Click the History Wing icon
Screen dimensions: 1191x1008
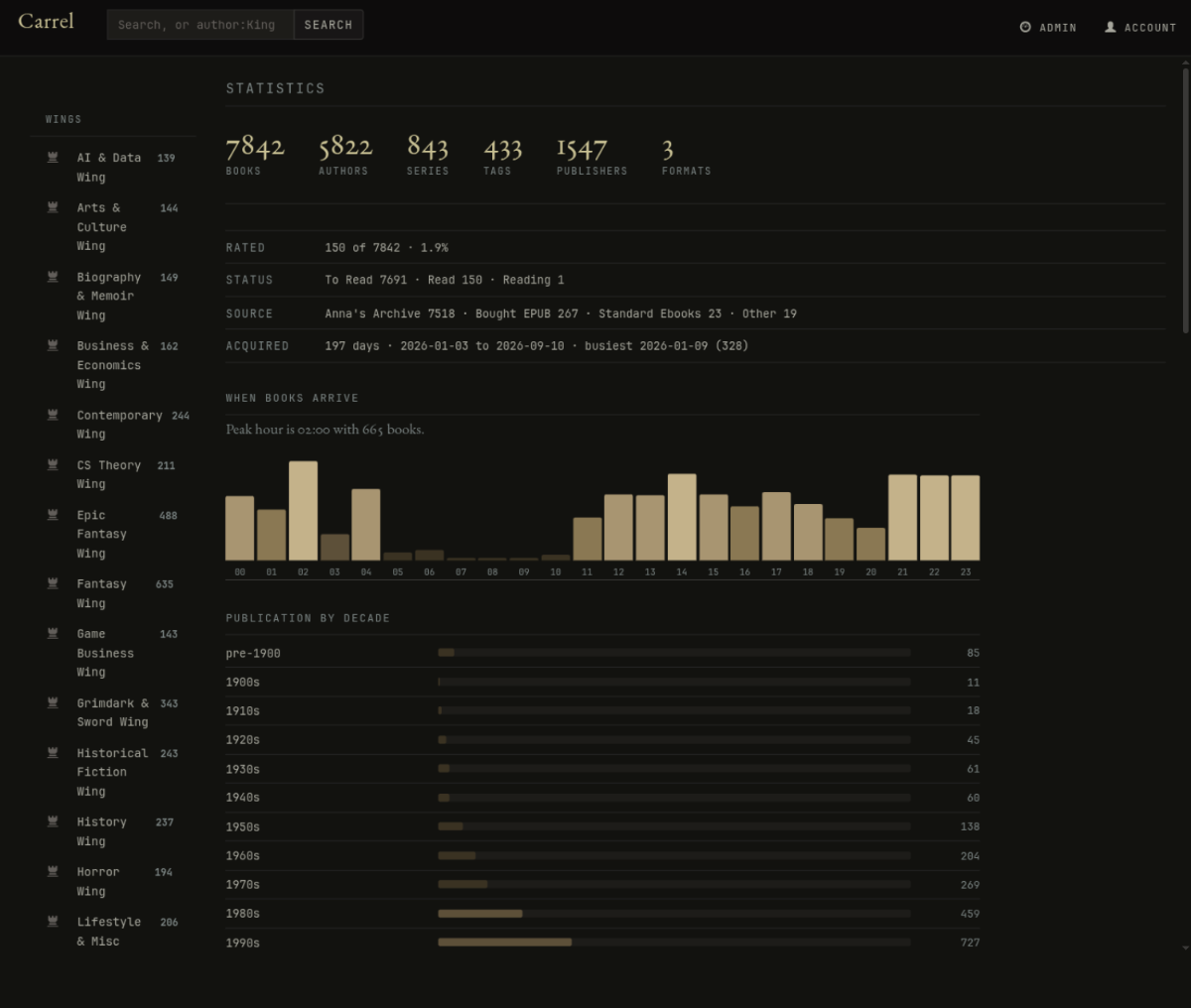pyautogui.click(x=53, y=821)
